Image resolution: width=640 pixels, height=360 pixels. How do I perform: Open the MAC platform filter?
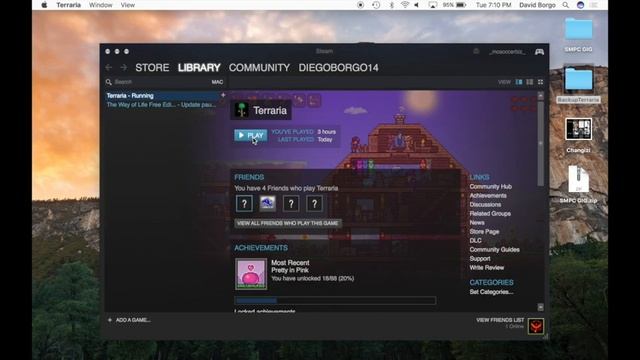(217, 82)
